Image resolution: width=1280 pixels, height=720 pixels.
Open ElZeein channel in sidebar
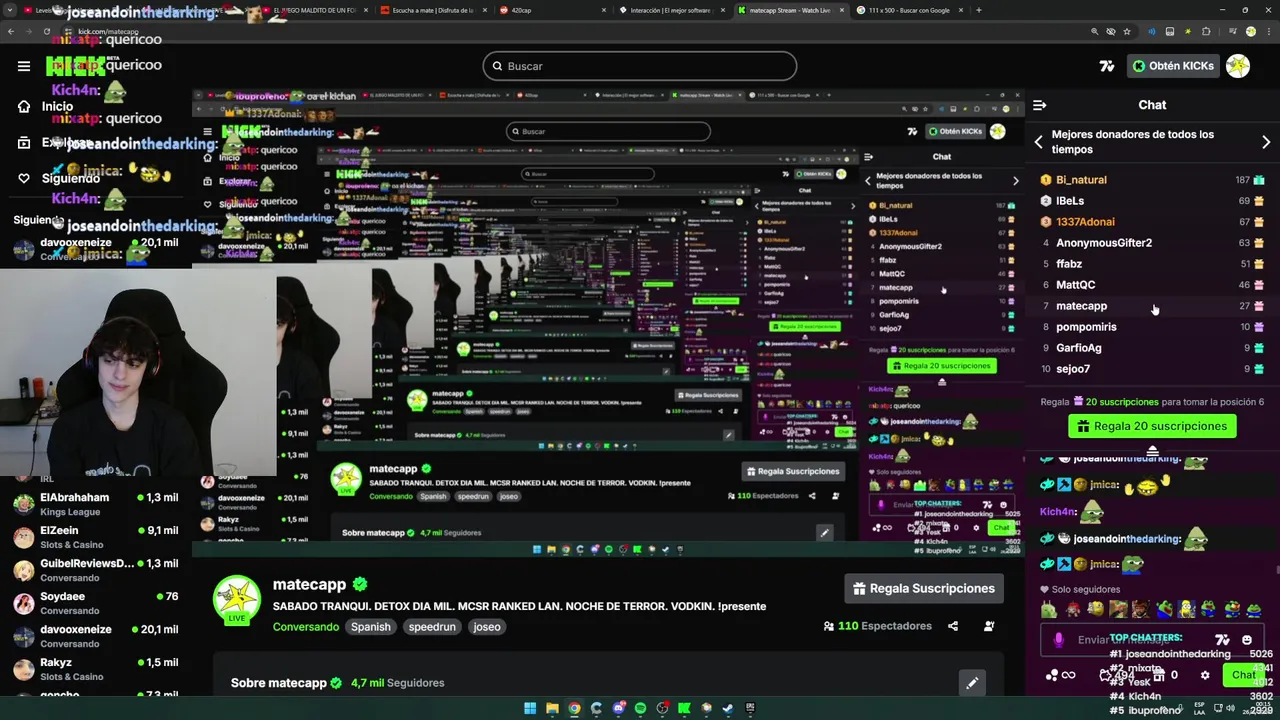[x=95, y=537]
